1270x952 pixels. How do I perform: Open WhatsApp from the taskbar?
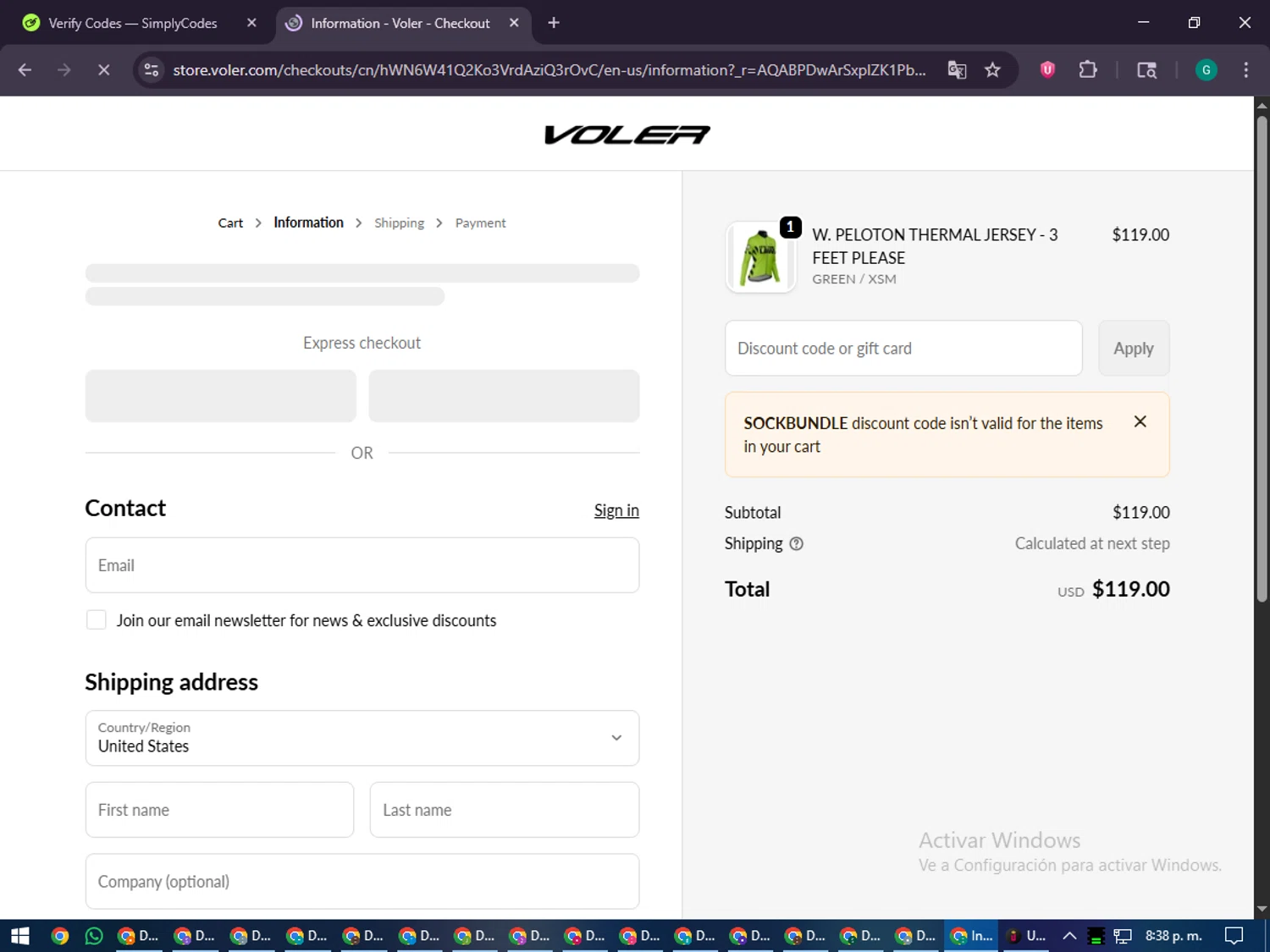coord(94,936)
